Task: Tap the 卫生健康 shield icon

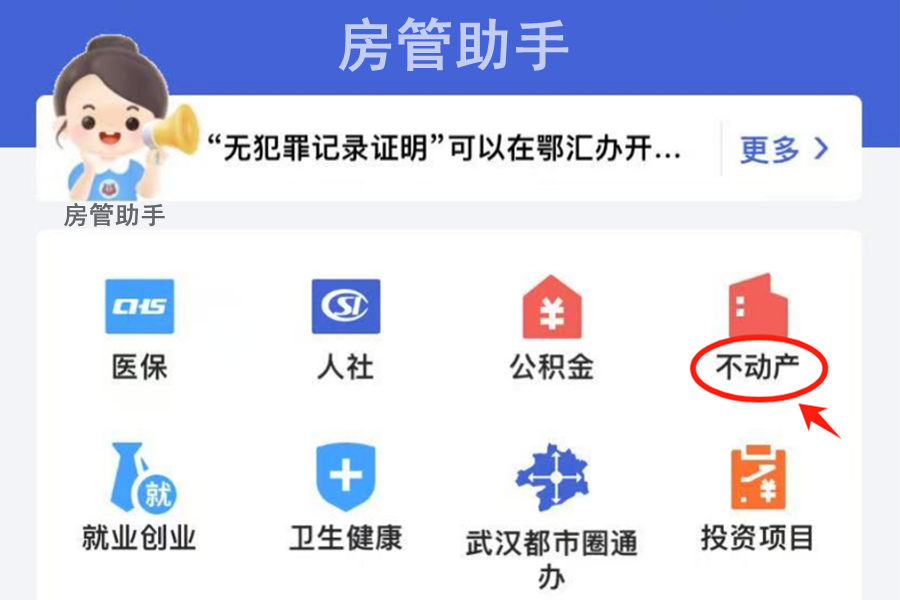Action: pos(346,477)
